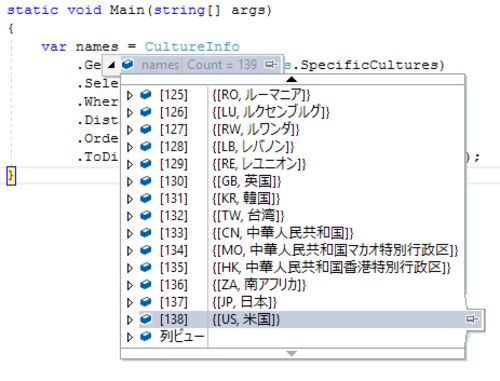Click the scroll-down arrow of datatip list
500x381 pixels.
[291, 353]
